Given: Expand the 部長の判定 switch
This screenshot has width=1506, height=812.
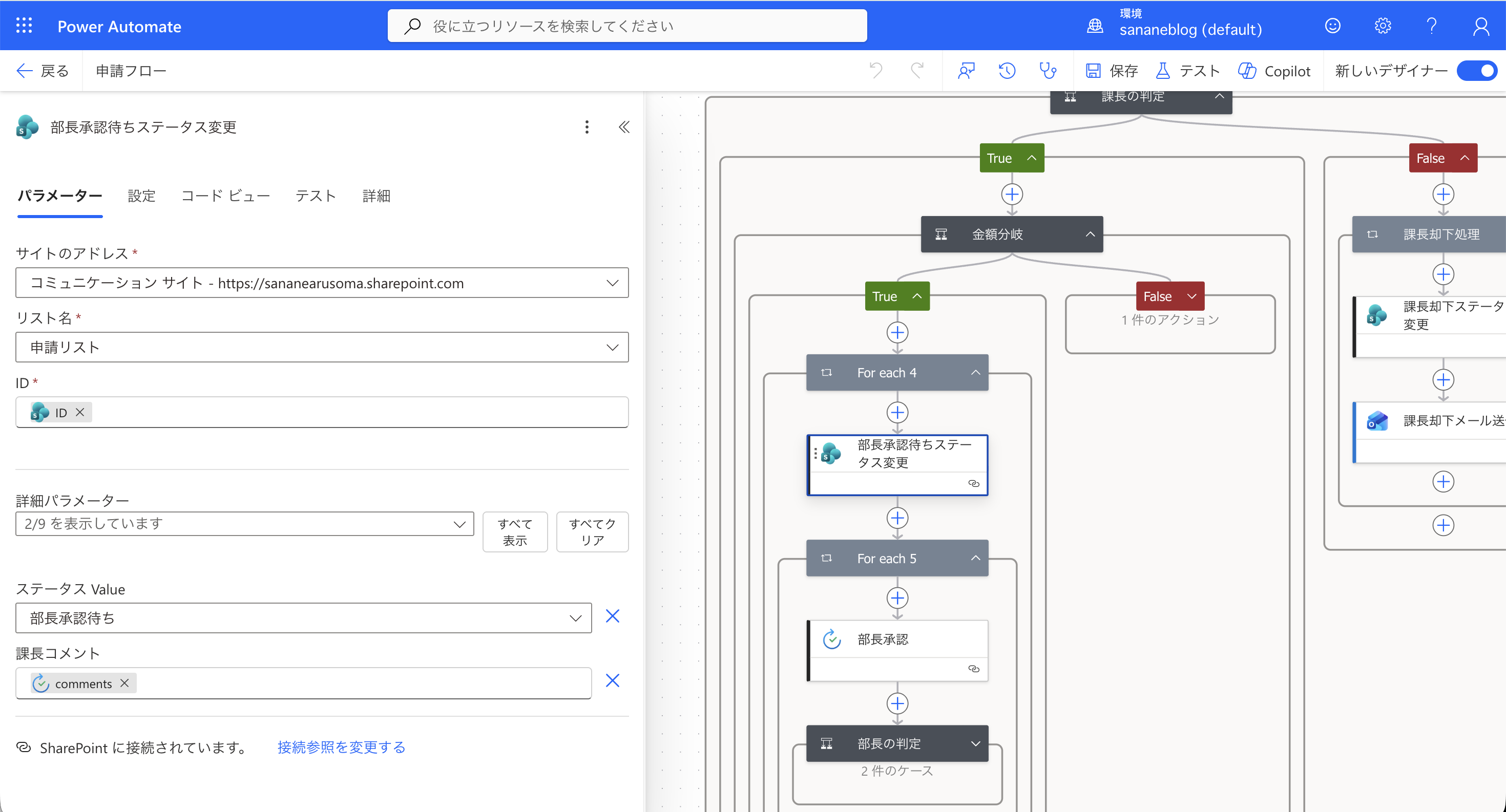Looking at the screenshot, I should coord(976,744).
